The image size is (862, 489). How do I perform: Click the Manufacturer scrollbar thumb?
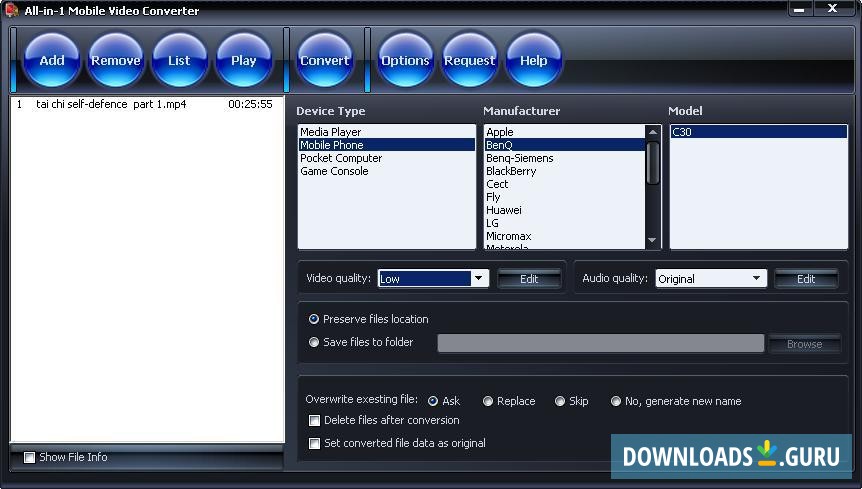point(653,163)
